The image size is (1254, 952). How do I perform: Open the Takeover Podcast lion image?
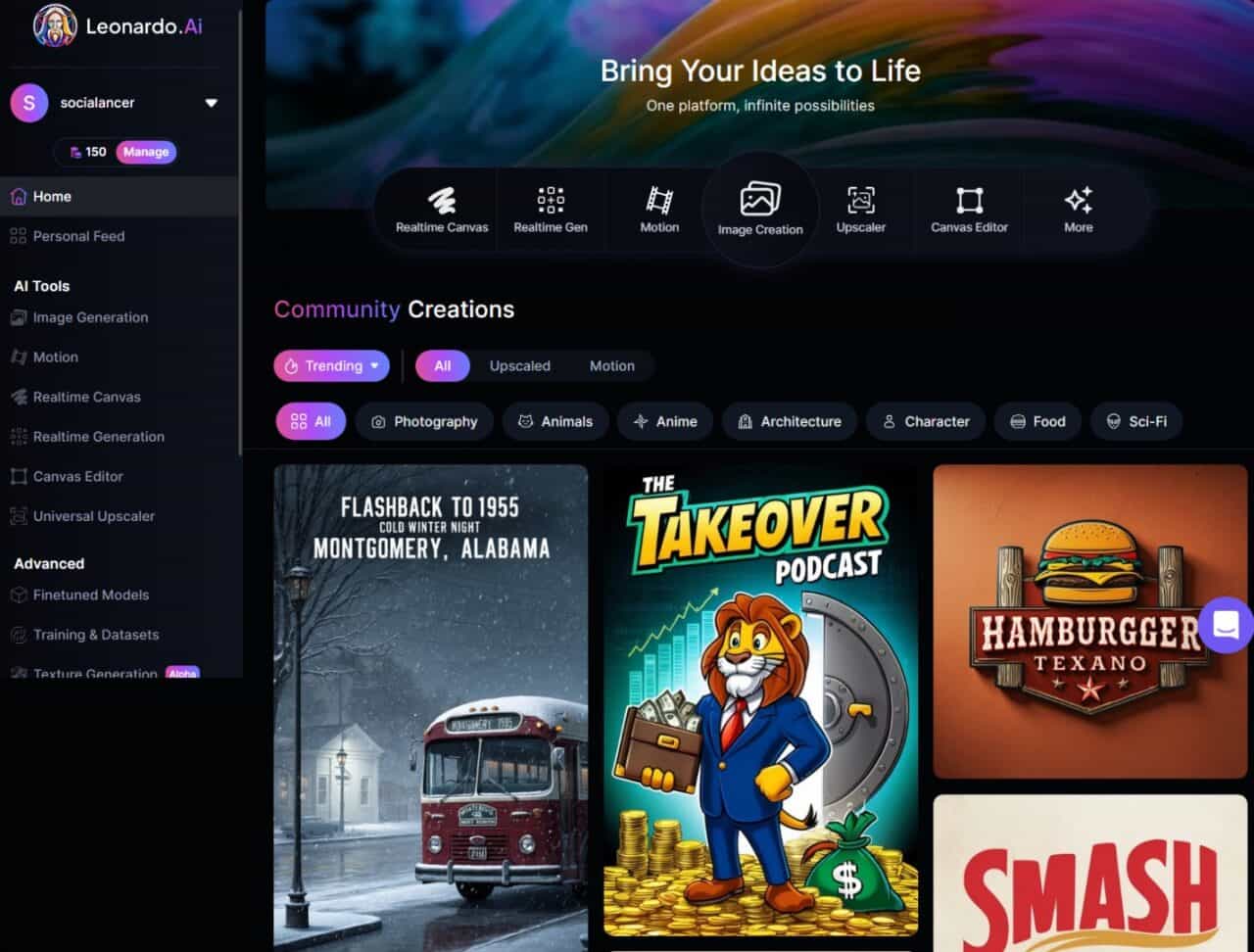[x=760, y=700]
